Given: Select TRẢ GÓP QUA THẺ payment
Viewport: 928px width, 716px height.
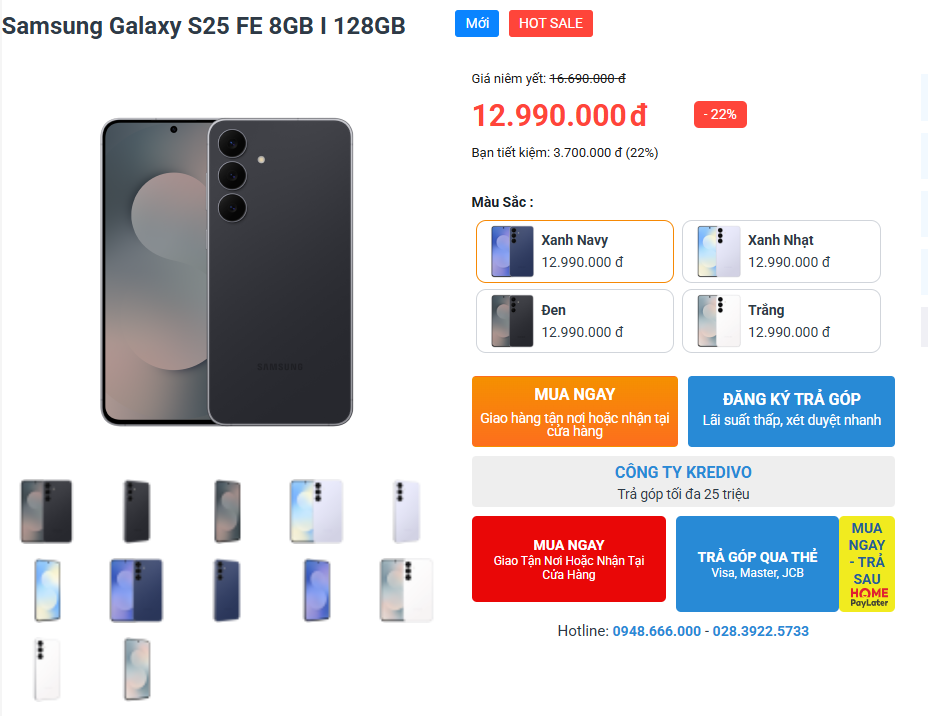Looking at the screenshot, I should pos(757,564).
